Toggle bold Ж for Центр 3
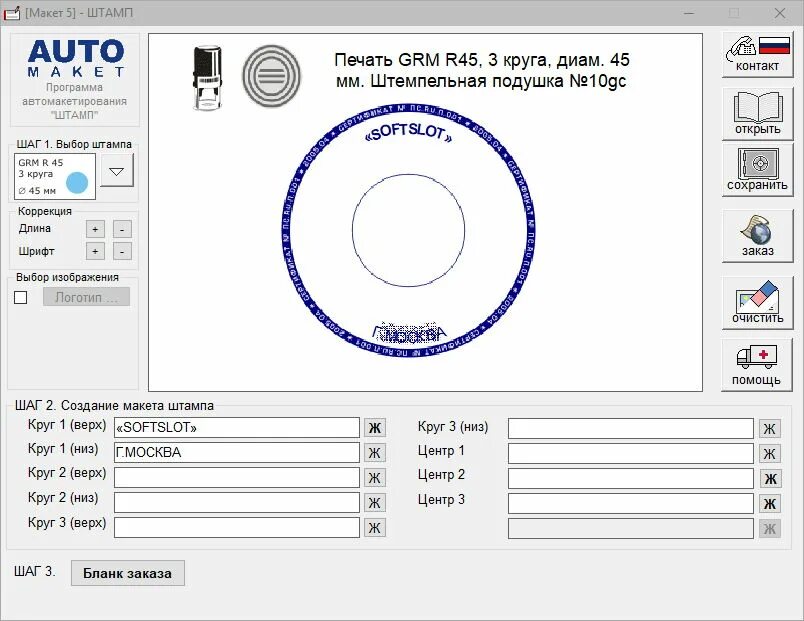804x621 pixels. coord(770,504)
